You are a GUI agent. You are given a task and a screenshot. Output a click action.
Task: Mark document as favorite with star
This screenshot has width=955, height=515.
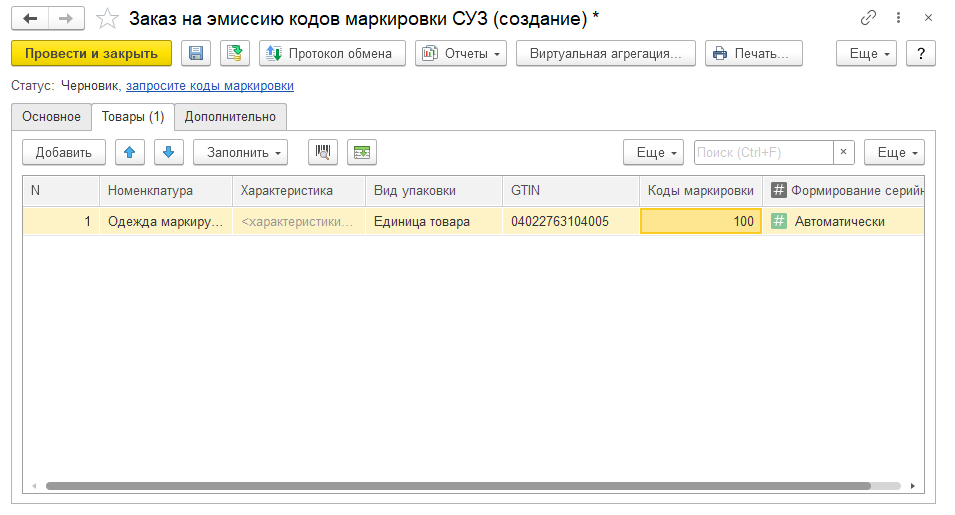tap(108, 19)
